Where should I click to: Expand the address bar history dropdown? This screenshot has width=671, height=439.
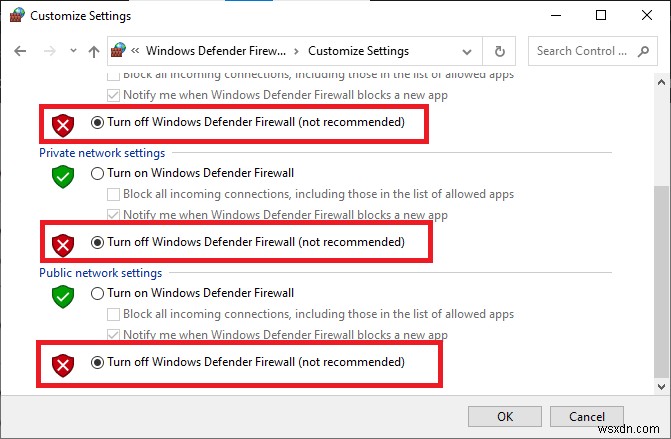point(466,51)
